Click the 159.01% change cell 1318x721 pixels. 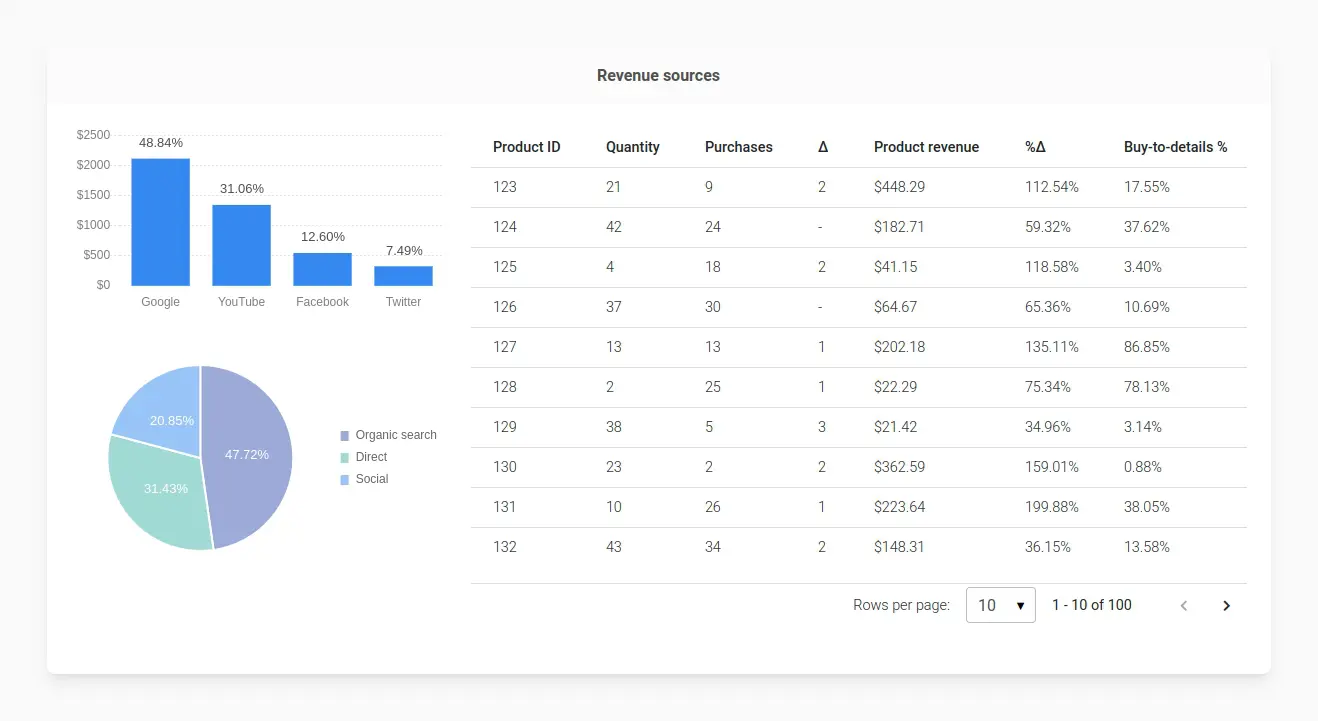[x=1051, y=467]
